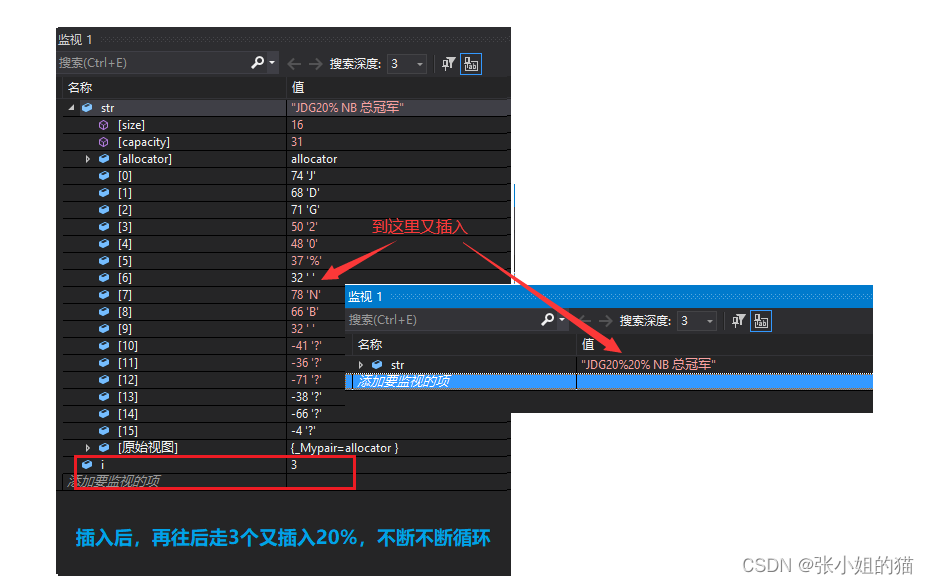Image resolution: width=929 pixels, height=584 pixels.
Task: Click the blue cube icon of [7]
Action: [104, 294]
